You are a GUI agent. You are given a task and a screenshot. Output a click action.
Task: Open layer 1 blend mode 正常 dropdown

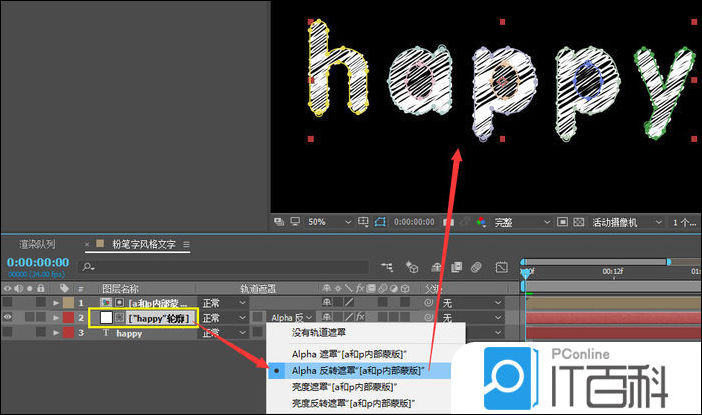click(224, 303)
